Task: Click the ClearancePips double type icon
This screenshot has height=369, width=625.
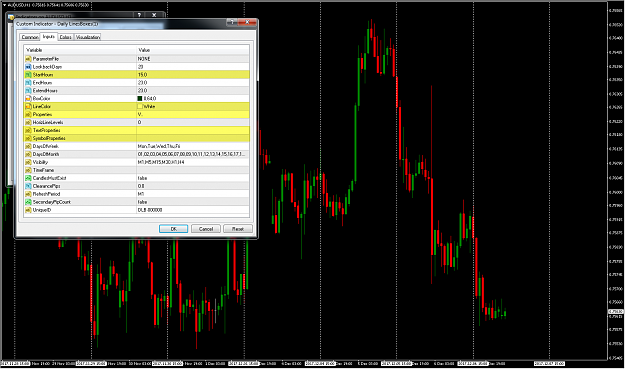Action: point(28,186)
